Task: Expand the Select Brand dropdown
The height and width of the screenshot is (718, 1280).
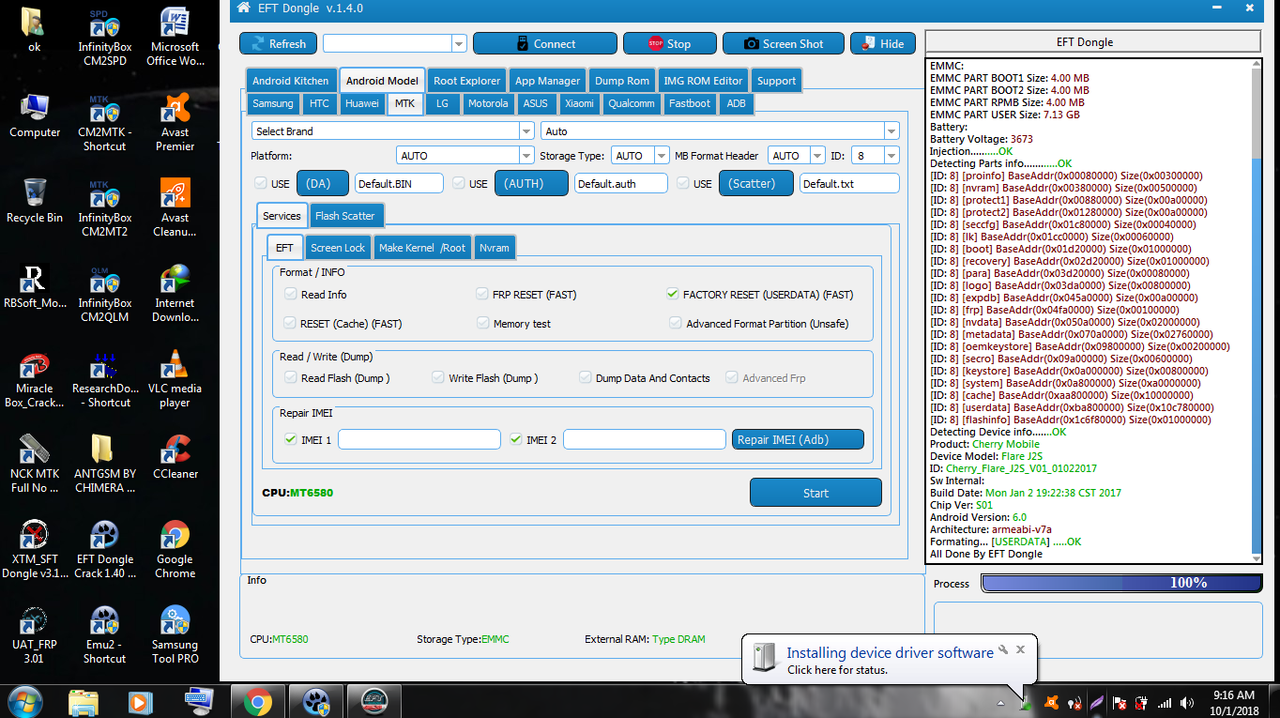Action: [526, 131]
